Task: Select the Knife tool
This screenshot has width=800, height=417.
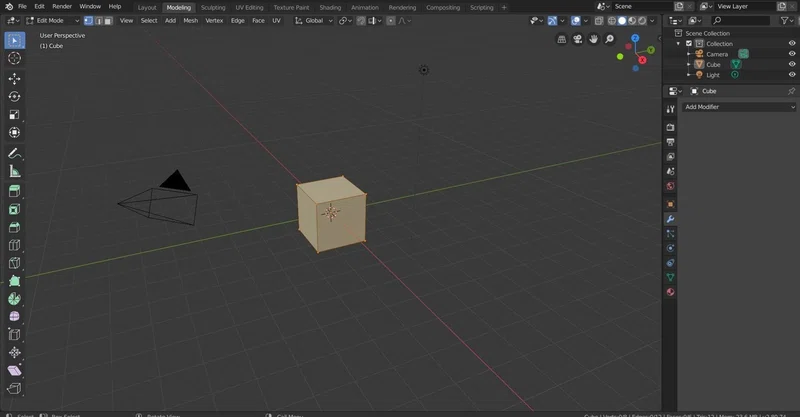Action: (x=14, y=263)
